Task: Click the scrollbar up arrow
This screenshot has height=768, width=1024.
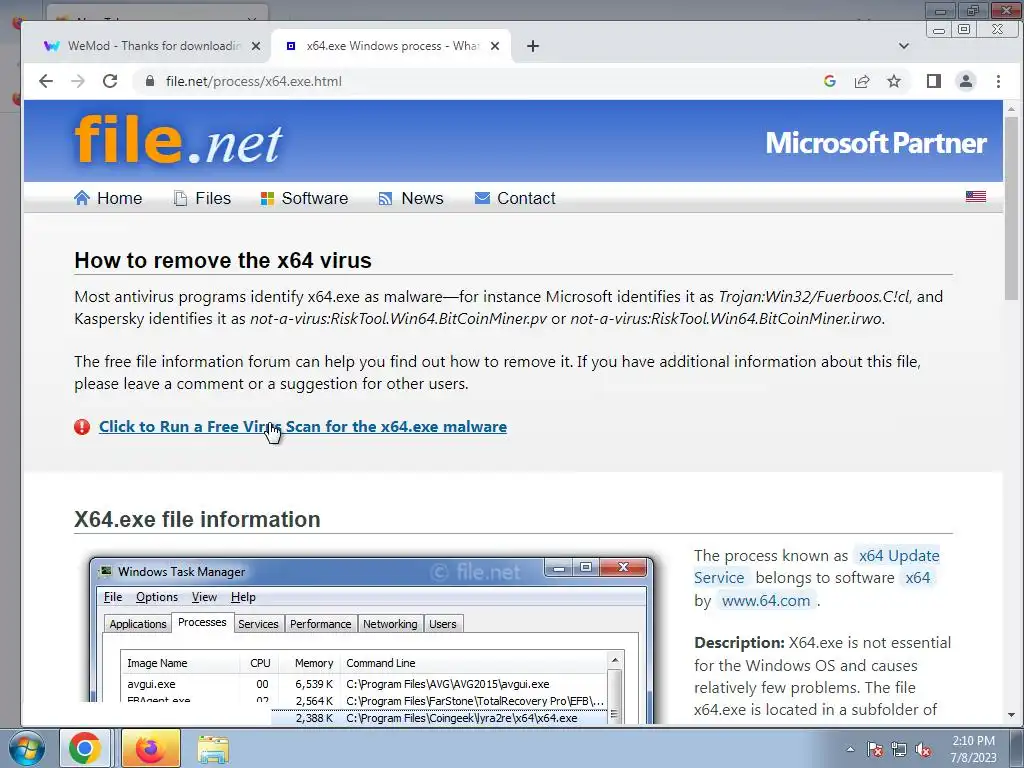Action: [x=1011, y=108]
